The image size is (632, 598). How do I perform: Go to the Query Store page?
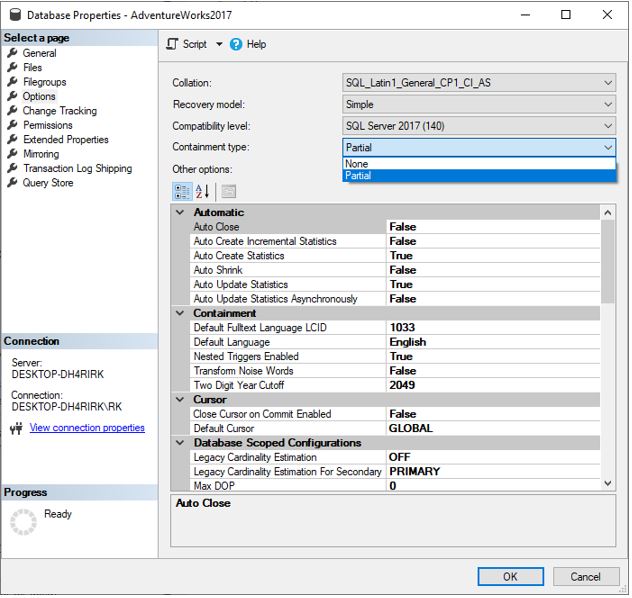tap(47, 183)
